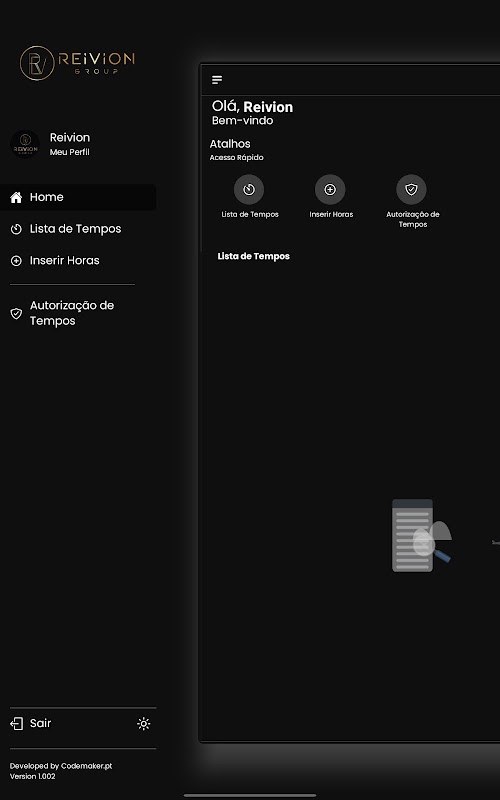Image resolution: width=500 pixels, height=800 pixels.
Task: Click Lista de Tempos shortcut circle icon
Action: coord(249,190)
